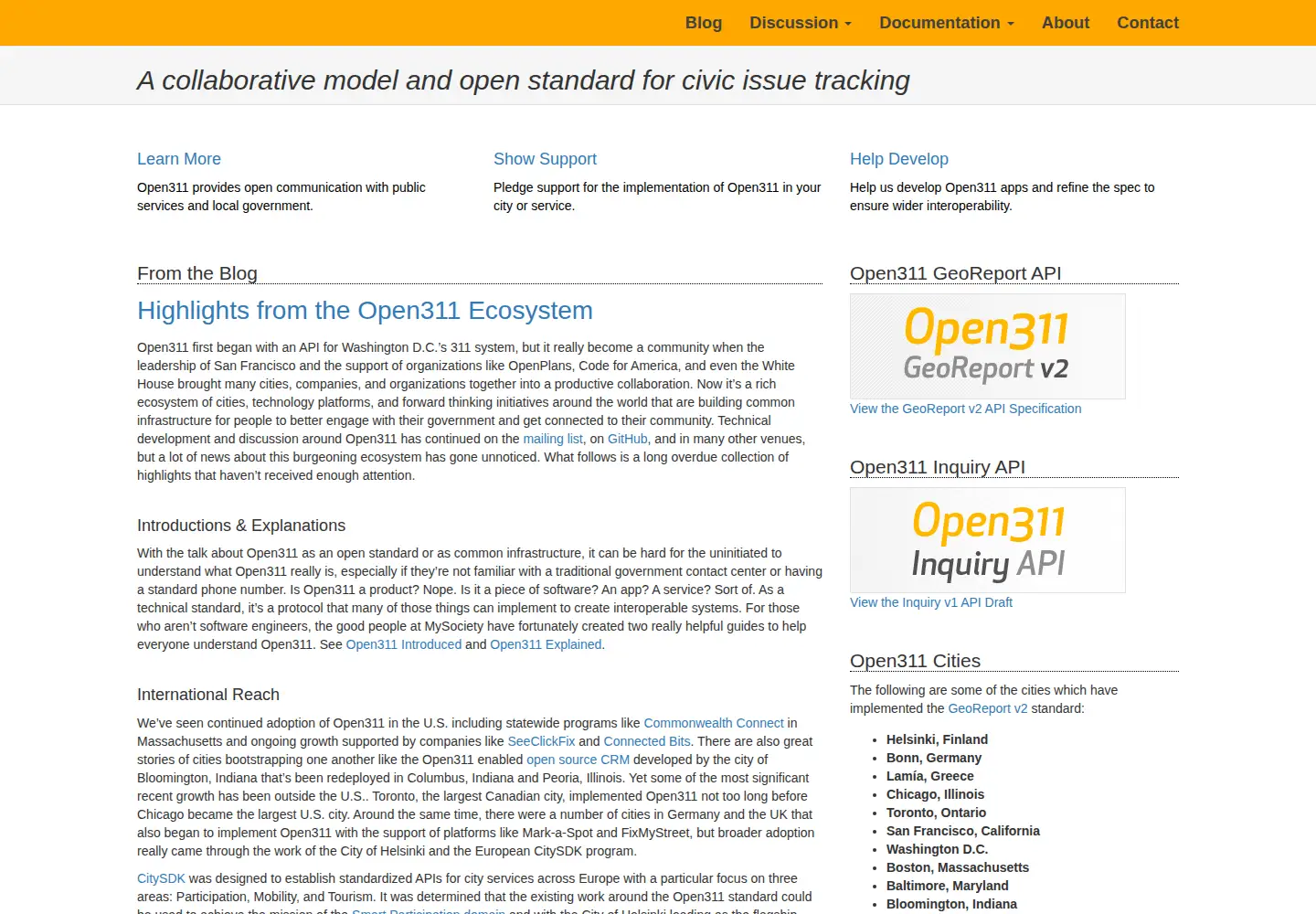Click the International Reach heading
This screenshot has height=914, width=1316.
click(208, 695)
